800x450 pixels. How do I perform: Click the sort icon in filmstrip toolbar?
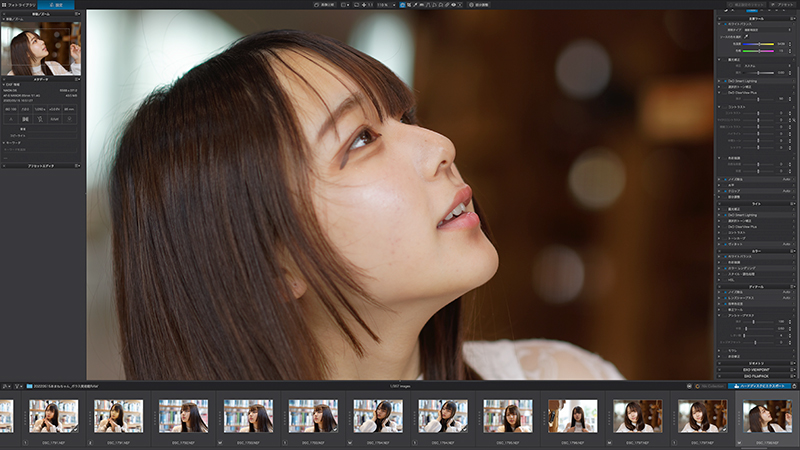tap(6, 386)
